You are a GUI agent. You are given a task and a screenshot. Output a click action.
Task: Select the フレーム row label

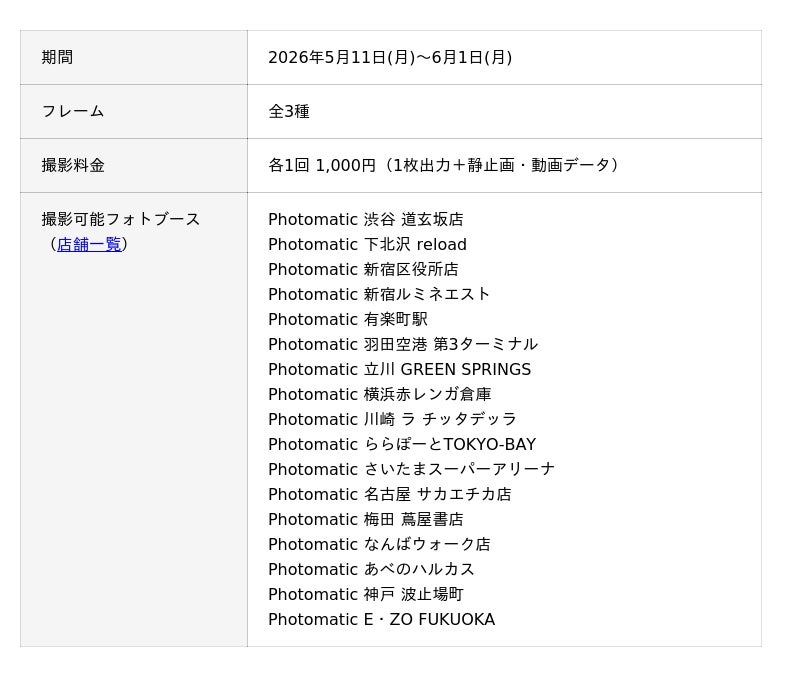tap(73, 111)
